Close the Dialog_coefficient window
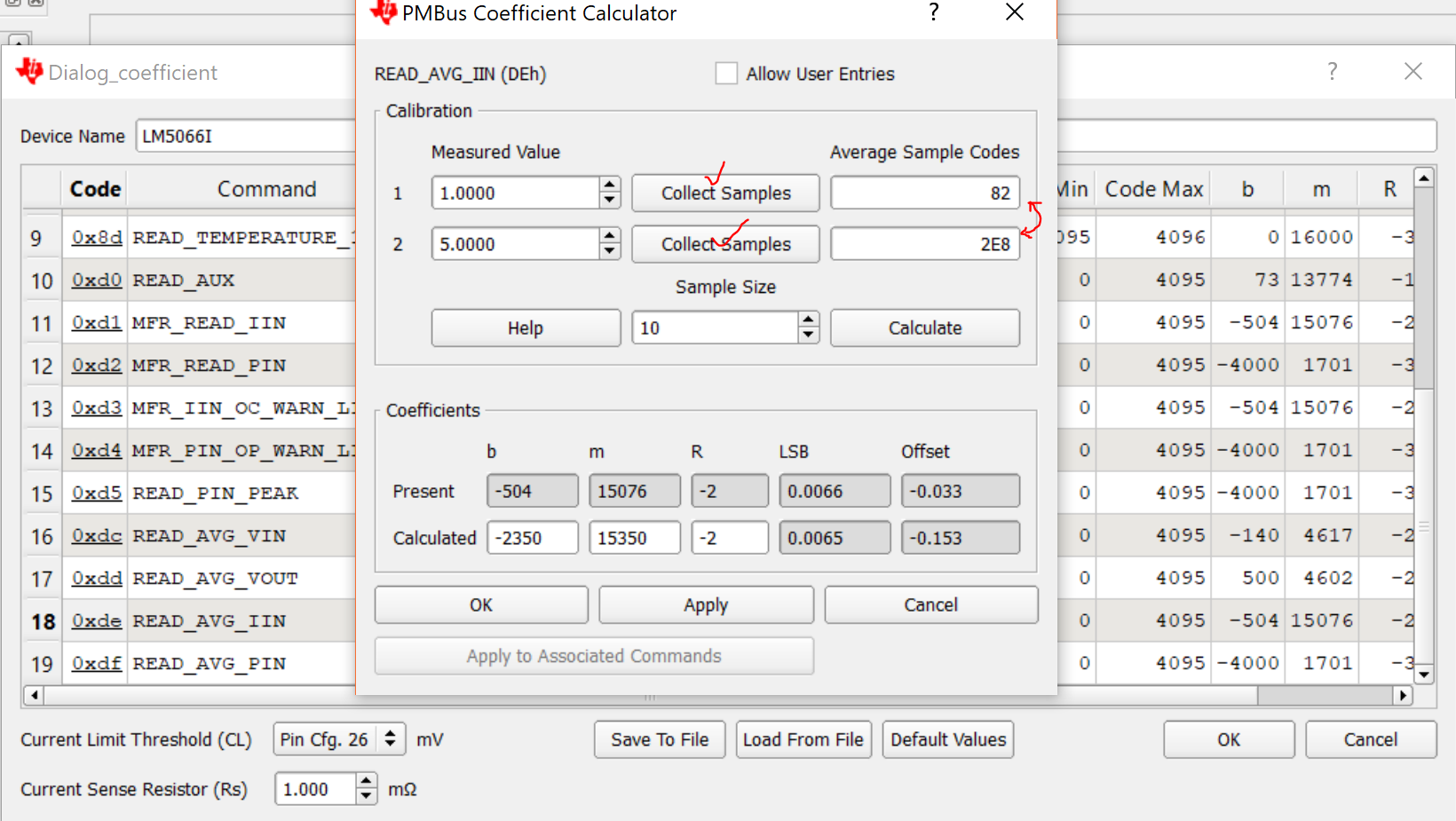Viewport: 1456px width, 821px height. [1413, 72]
